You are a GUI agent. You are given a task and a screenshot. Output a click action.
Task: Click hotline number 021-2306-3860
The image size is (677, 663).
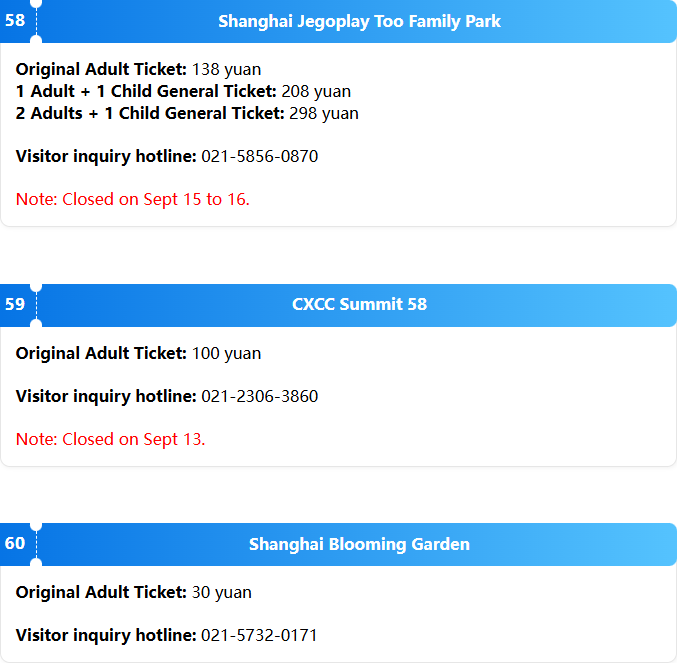point(259,396)
